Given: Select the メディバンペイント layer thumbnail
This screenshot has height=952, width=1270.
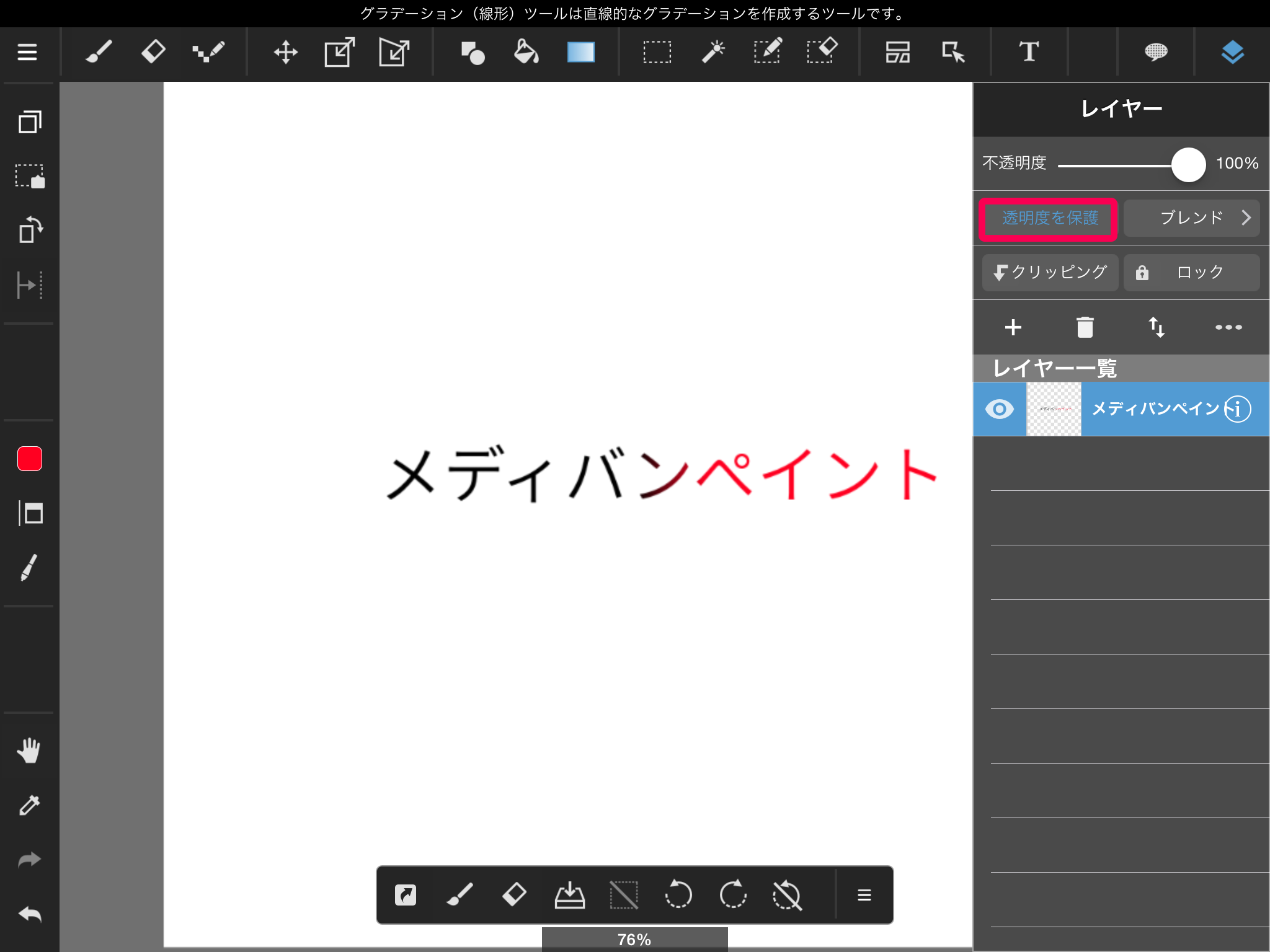Looking at the screenshot, I should 1054,409.
